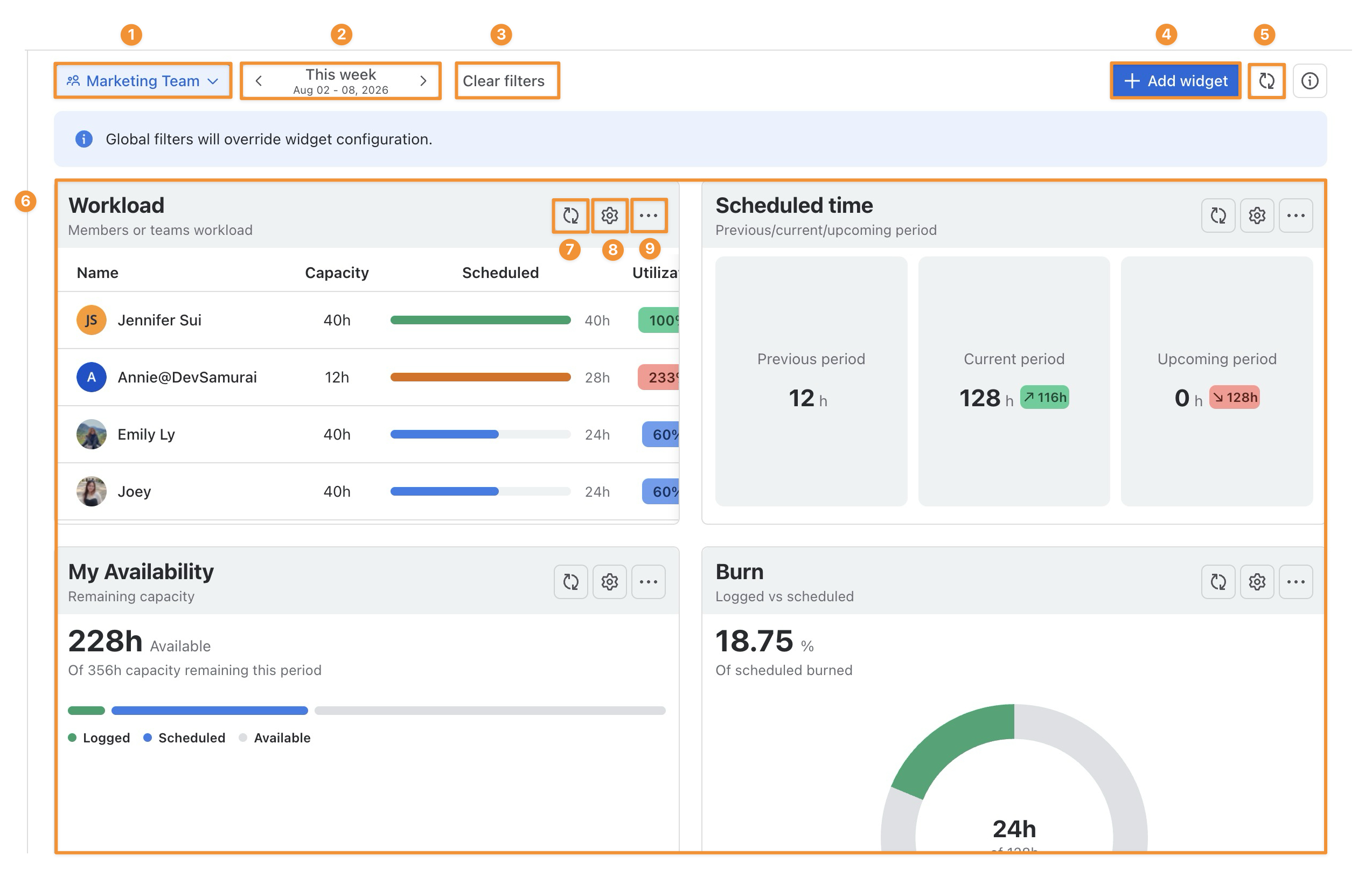
Task: Click the Upcoming period card
Action: coord(1216,381)
